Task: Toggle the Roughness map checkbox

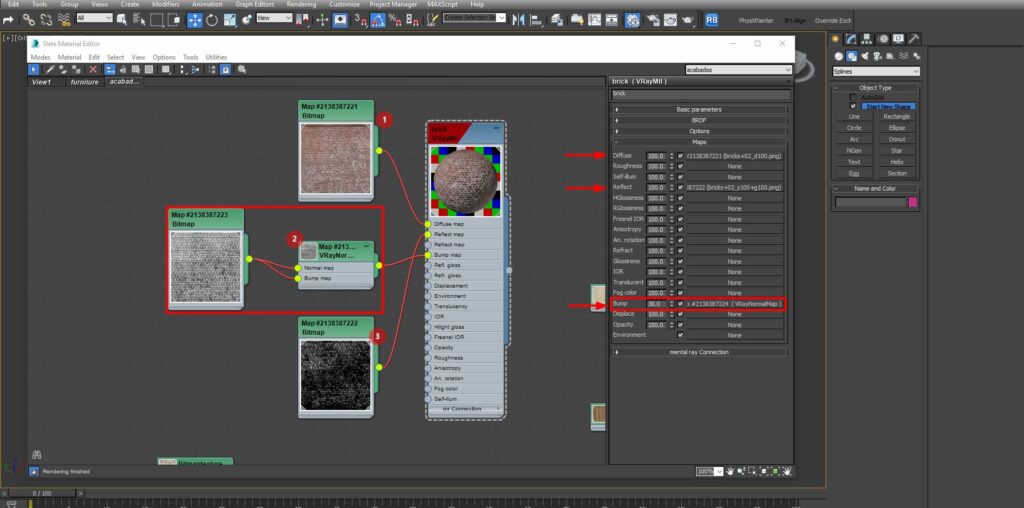Action: point(680,167)
